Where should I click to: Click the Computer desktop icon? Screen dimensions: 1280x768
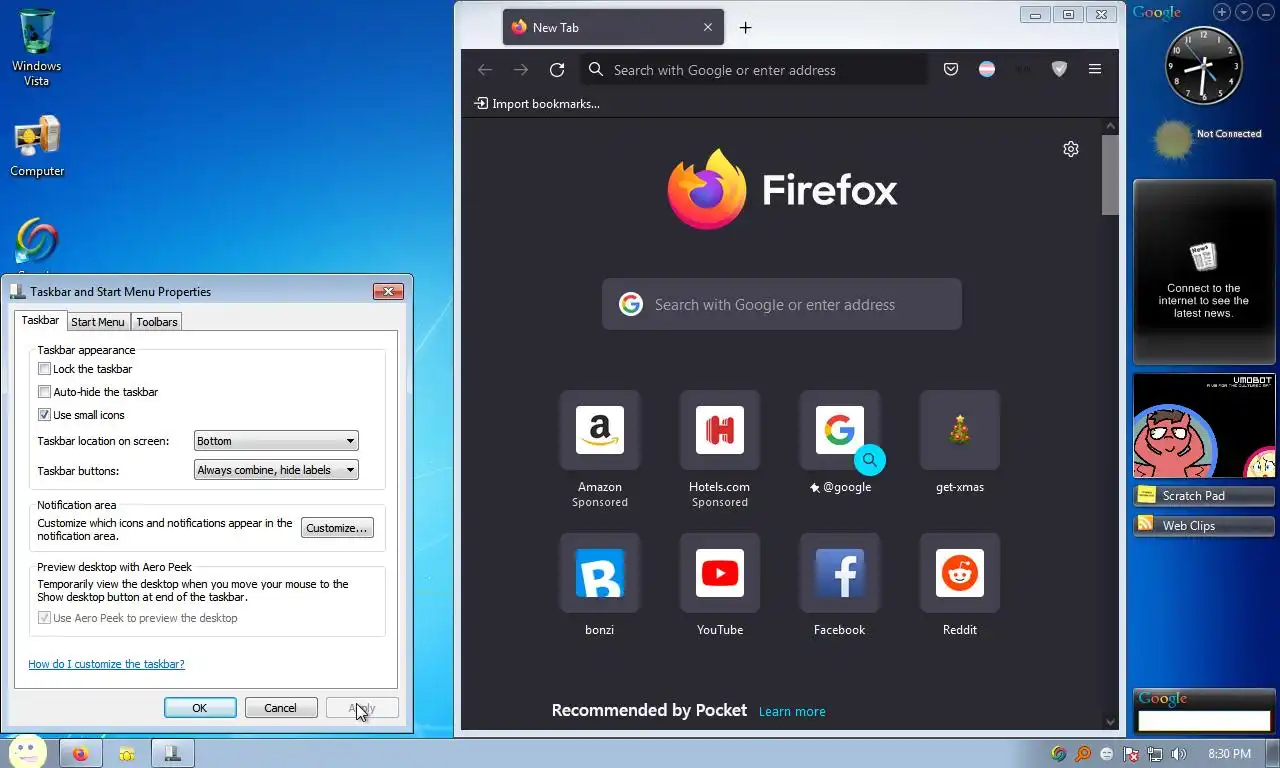click(x=37, y=146)
